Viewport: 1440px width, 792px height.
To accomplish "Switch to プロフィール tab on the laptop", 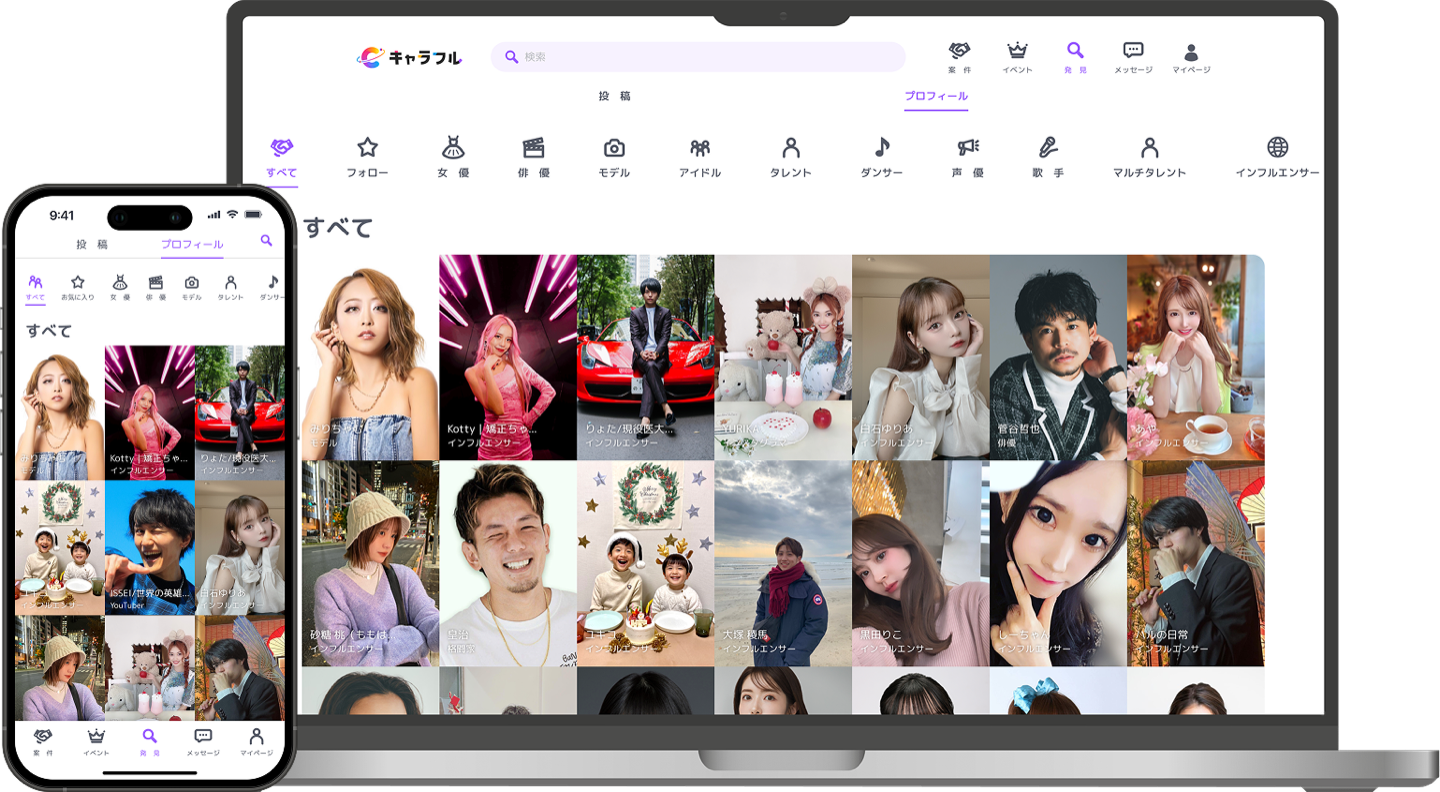I will (936, 96).
